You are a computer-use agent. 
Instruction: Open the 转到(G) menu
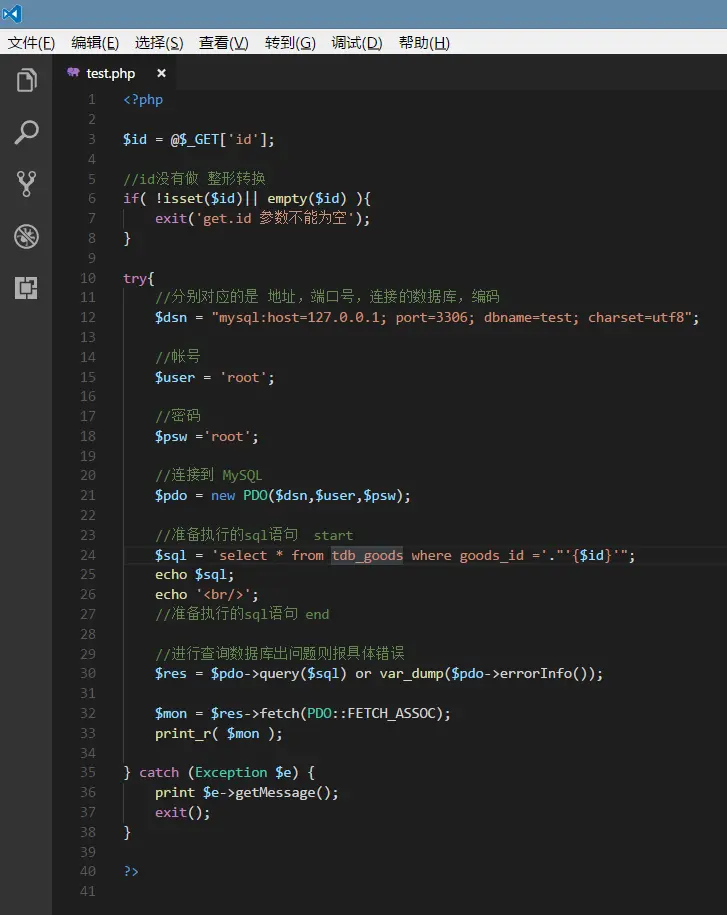pyautogui.click(x=290, y=43)
